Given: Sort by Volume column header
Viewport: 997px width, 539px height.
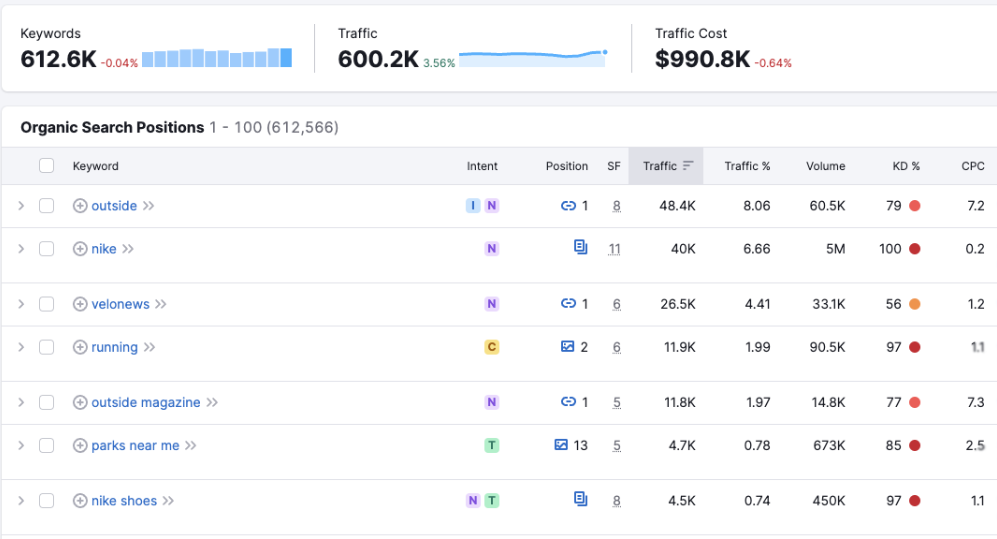Looking at the screenshot, I should point(825,166).
